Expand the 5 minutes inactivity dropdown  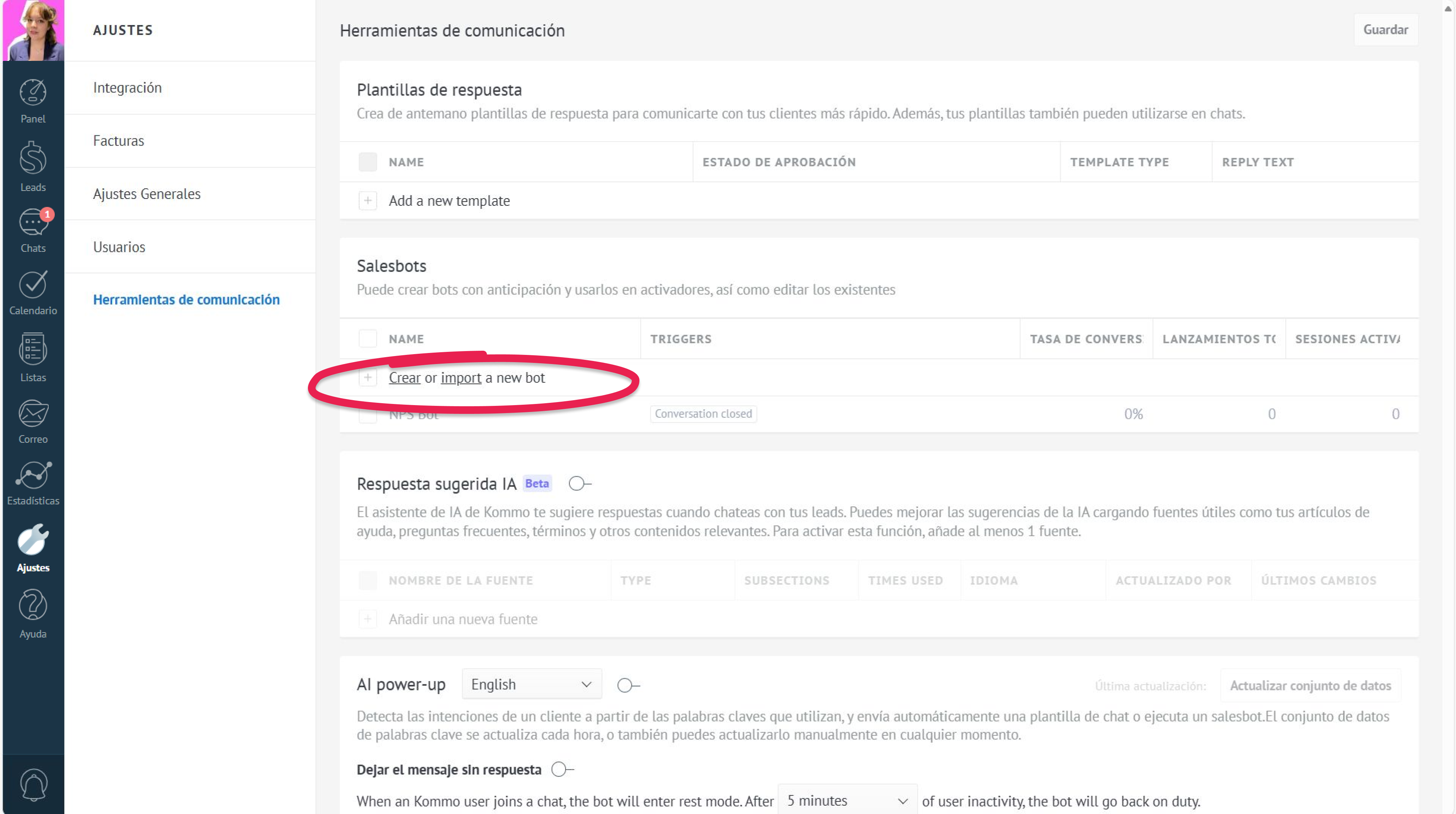pyautogui.click(x=847, y=800)
